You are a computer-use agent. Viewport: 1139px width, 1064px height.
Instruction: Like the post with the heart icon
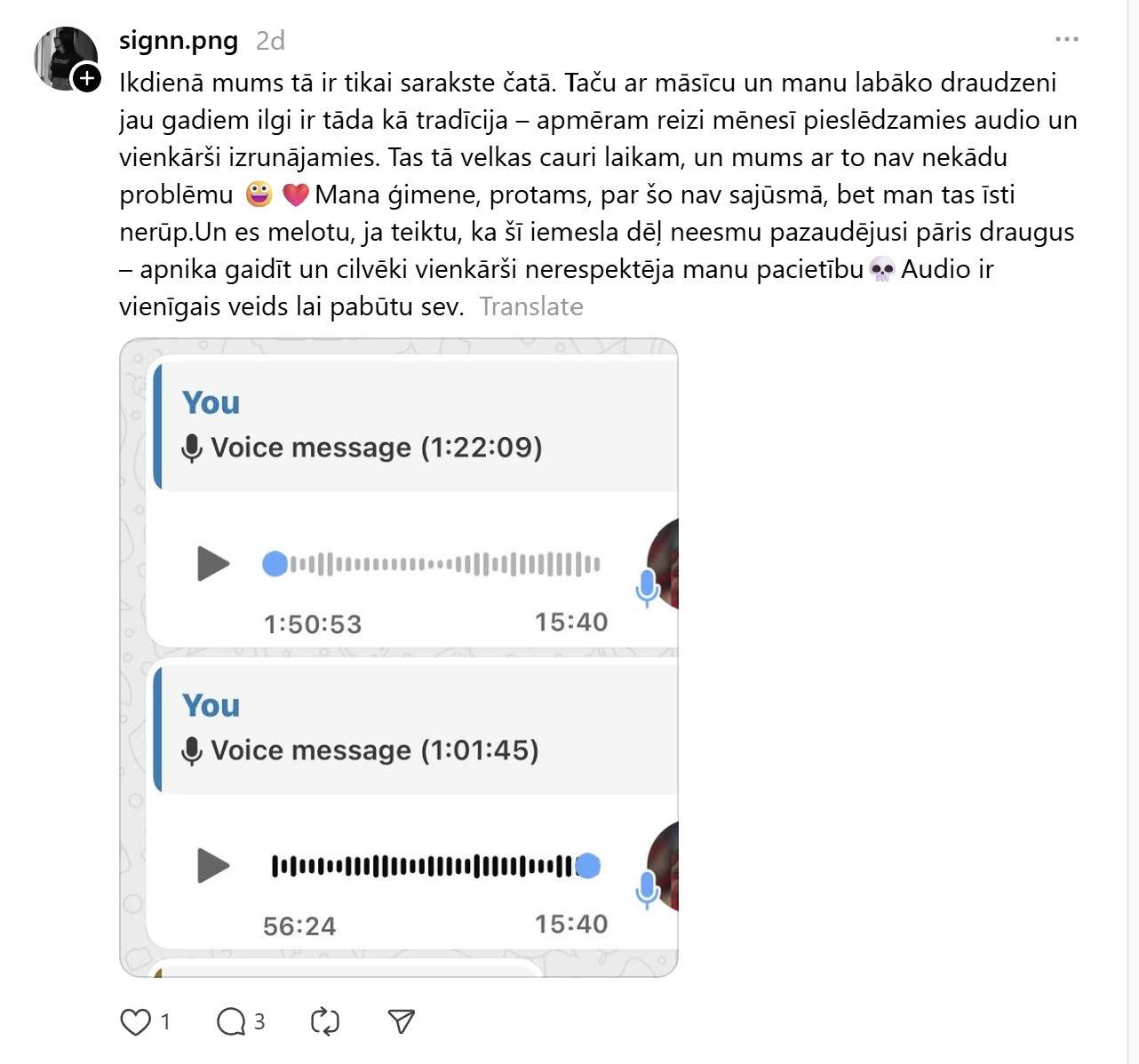pyautogui.click(x=135, y=1022)
